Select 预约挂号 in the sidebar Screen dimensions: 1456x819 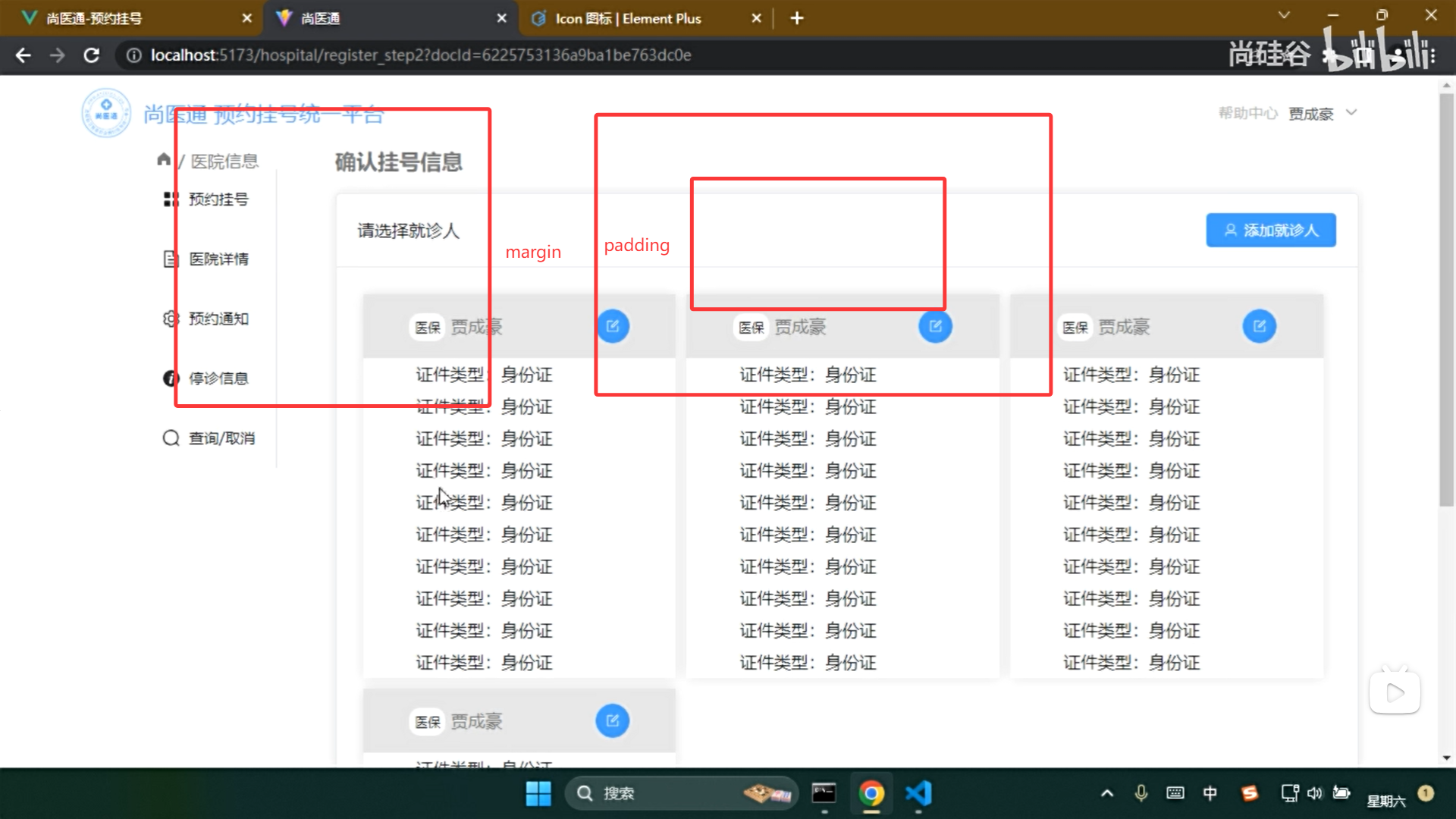[x=218, y=199]
